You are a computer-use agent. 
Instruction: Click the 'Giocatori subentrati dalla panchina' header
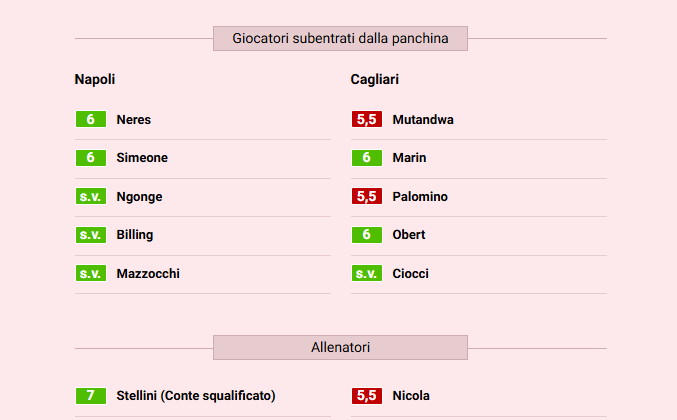(x=340, y=39)
